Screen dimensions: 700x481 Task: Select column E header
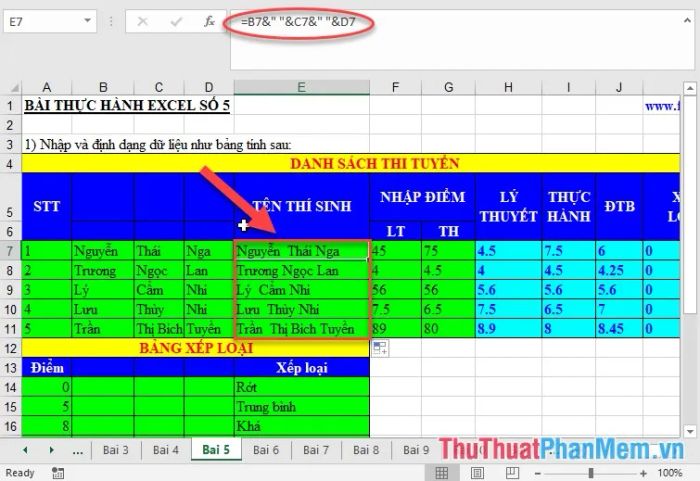[x=301, y=87]
